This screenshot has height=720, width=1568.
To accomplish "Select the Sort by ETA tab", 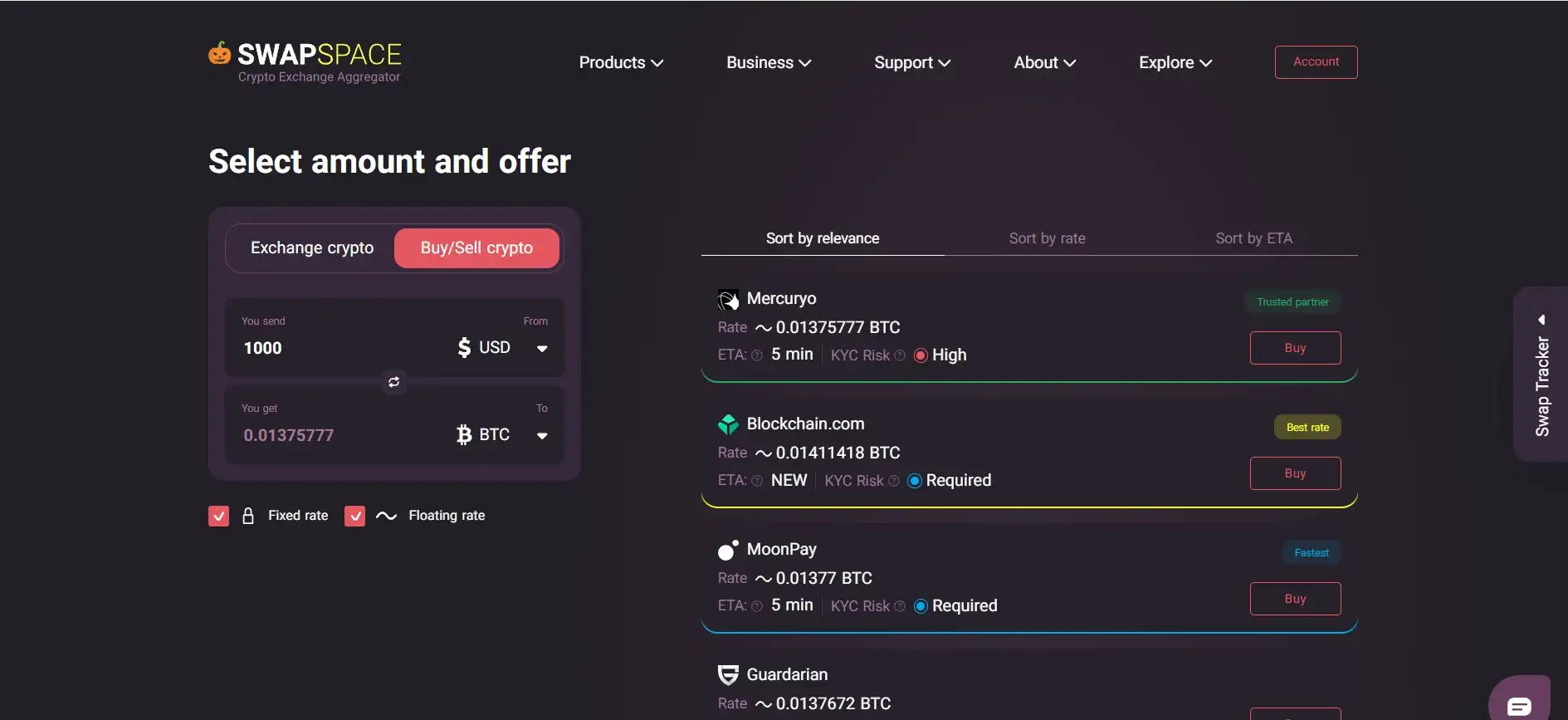I will coord(1253,238).
